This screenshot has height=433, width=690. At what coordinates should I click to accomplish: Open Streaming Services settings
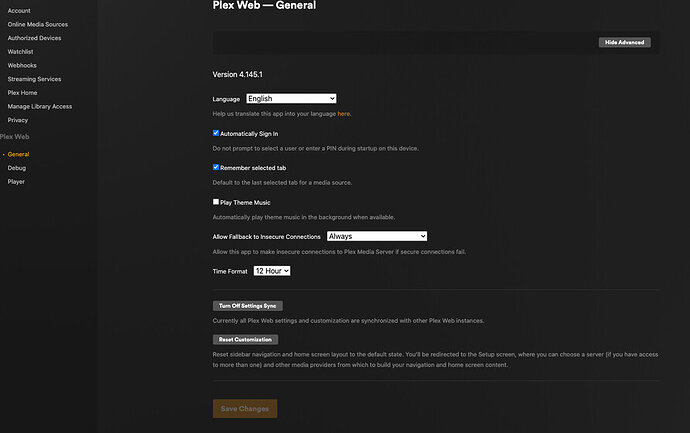tap(34, 79)
